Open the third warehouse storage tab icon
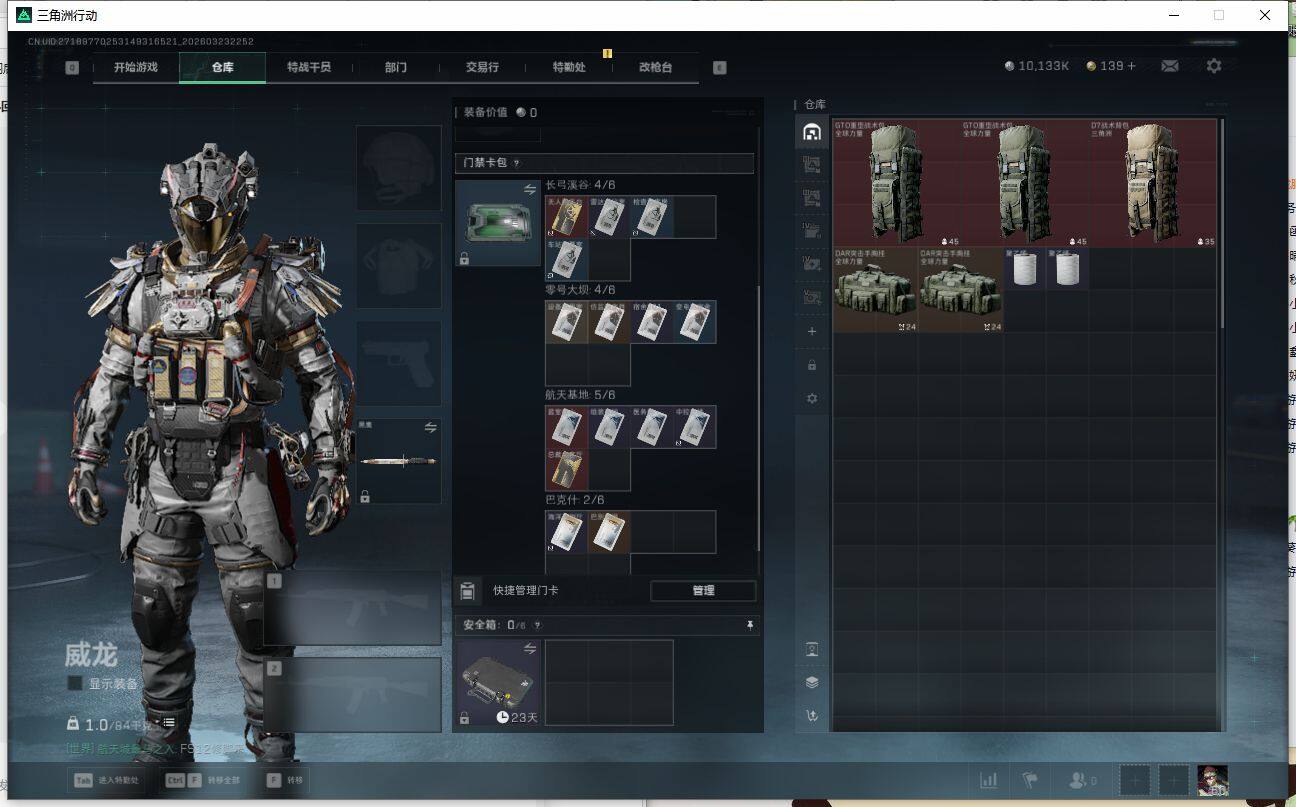This screenshot has width=1296, height=807. [x=812, y=197]
